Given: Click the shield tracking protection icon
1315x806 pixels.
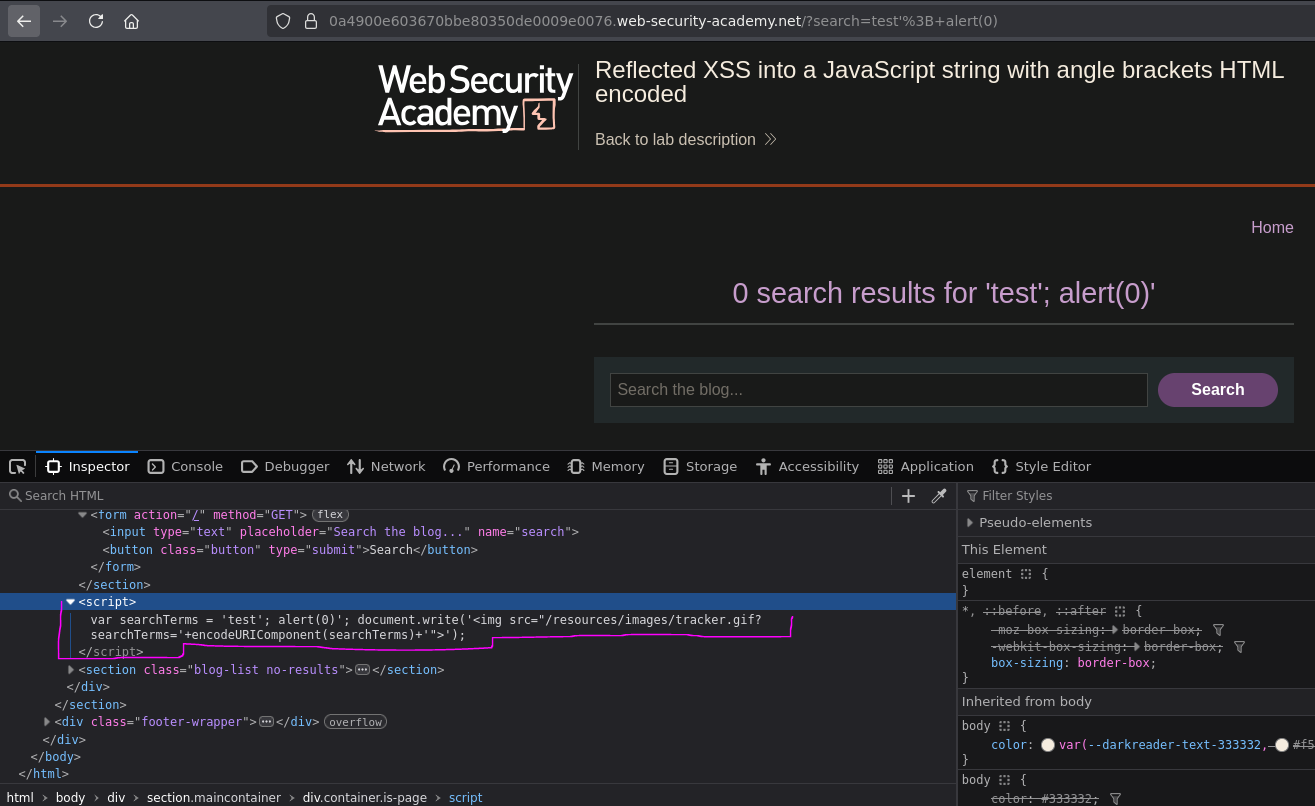Looking at the screenshot, I should tap(283, 21).
